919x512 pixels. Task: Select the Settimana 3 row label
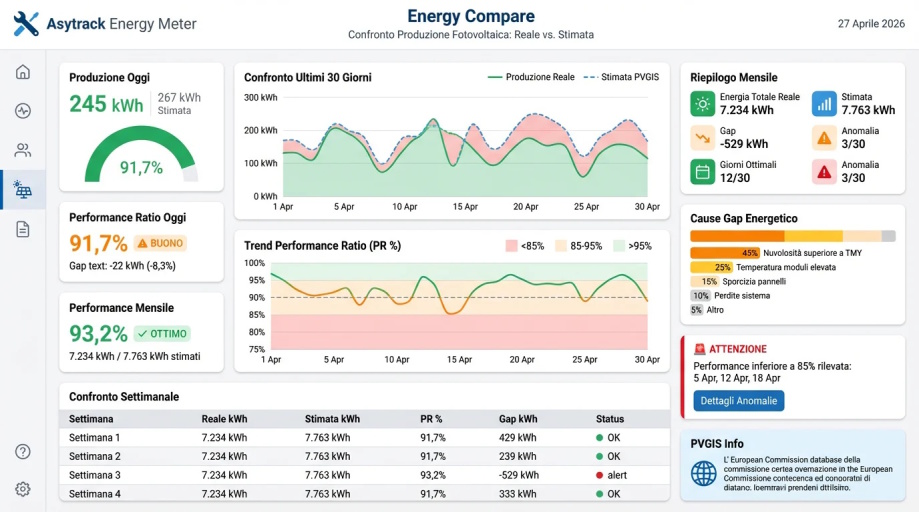[94, 475]
